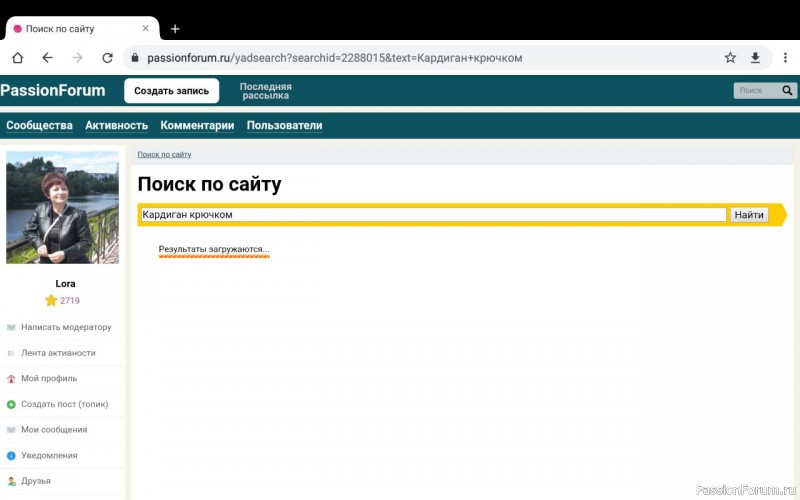Open a new tab with plus icon

point(175,29)
